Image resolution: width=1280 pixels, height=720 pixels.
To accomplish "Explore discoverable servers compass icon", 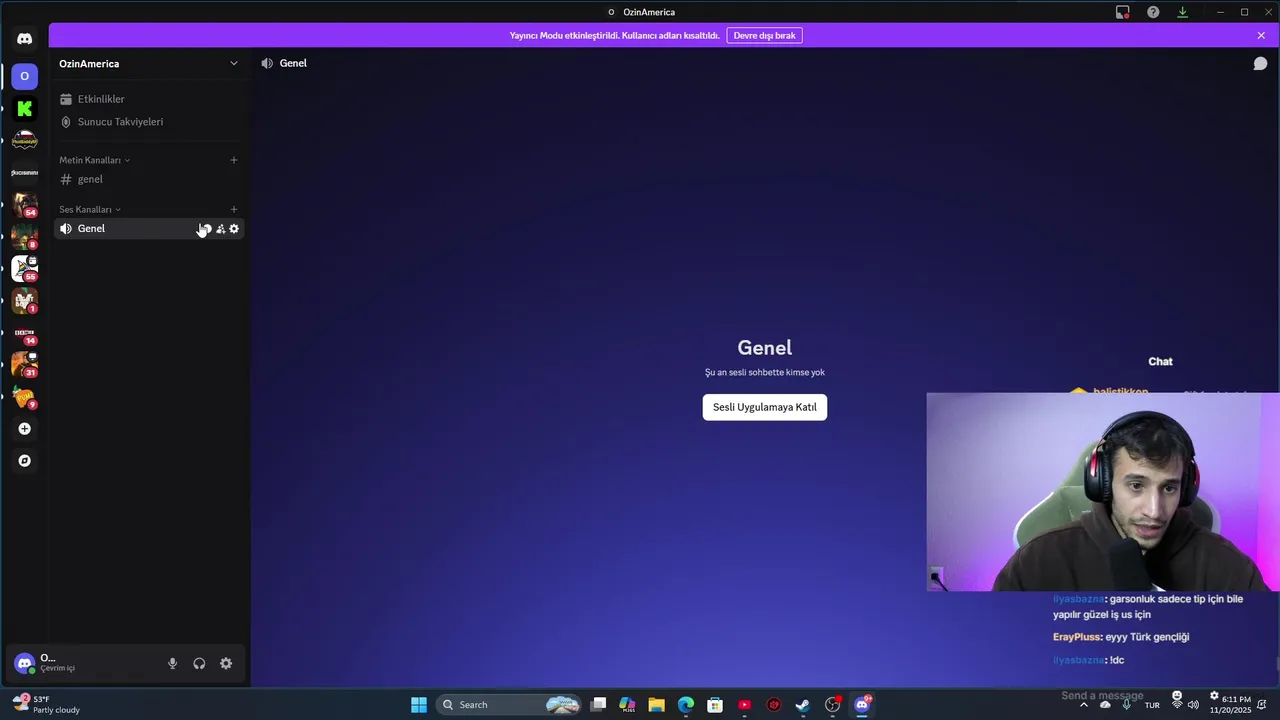I will coord(25,461).
